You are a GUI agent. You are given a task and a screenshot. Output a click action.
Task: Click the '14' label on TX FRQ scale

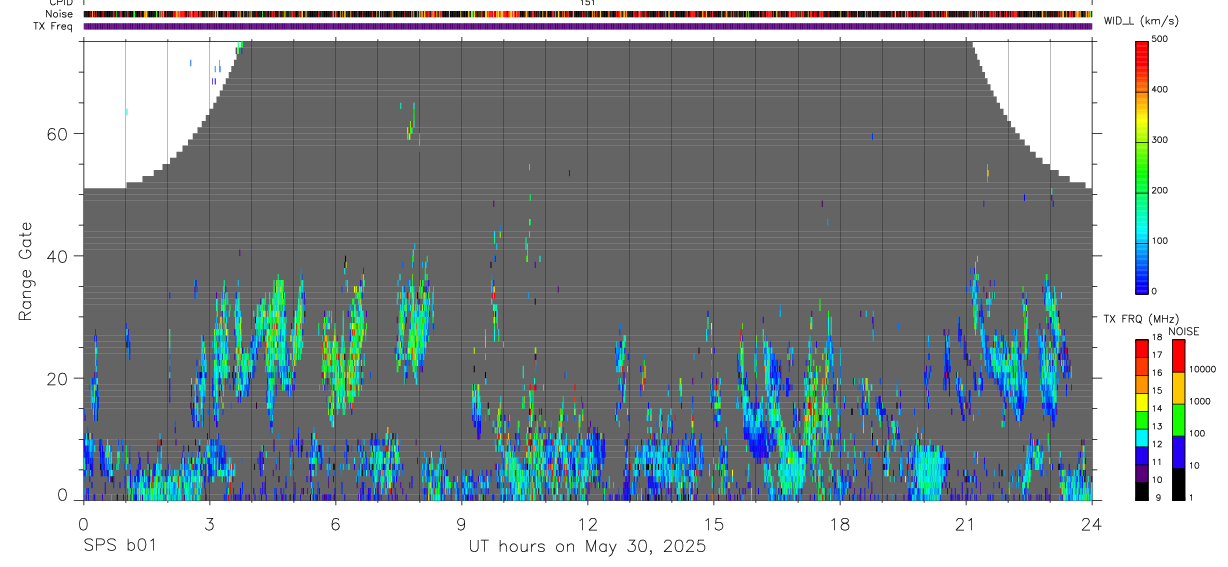(x=1157, y=408)
